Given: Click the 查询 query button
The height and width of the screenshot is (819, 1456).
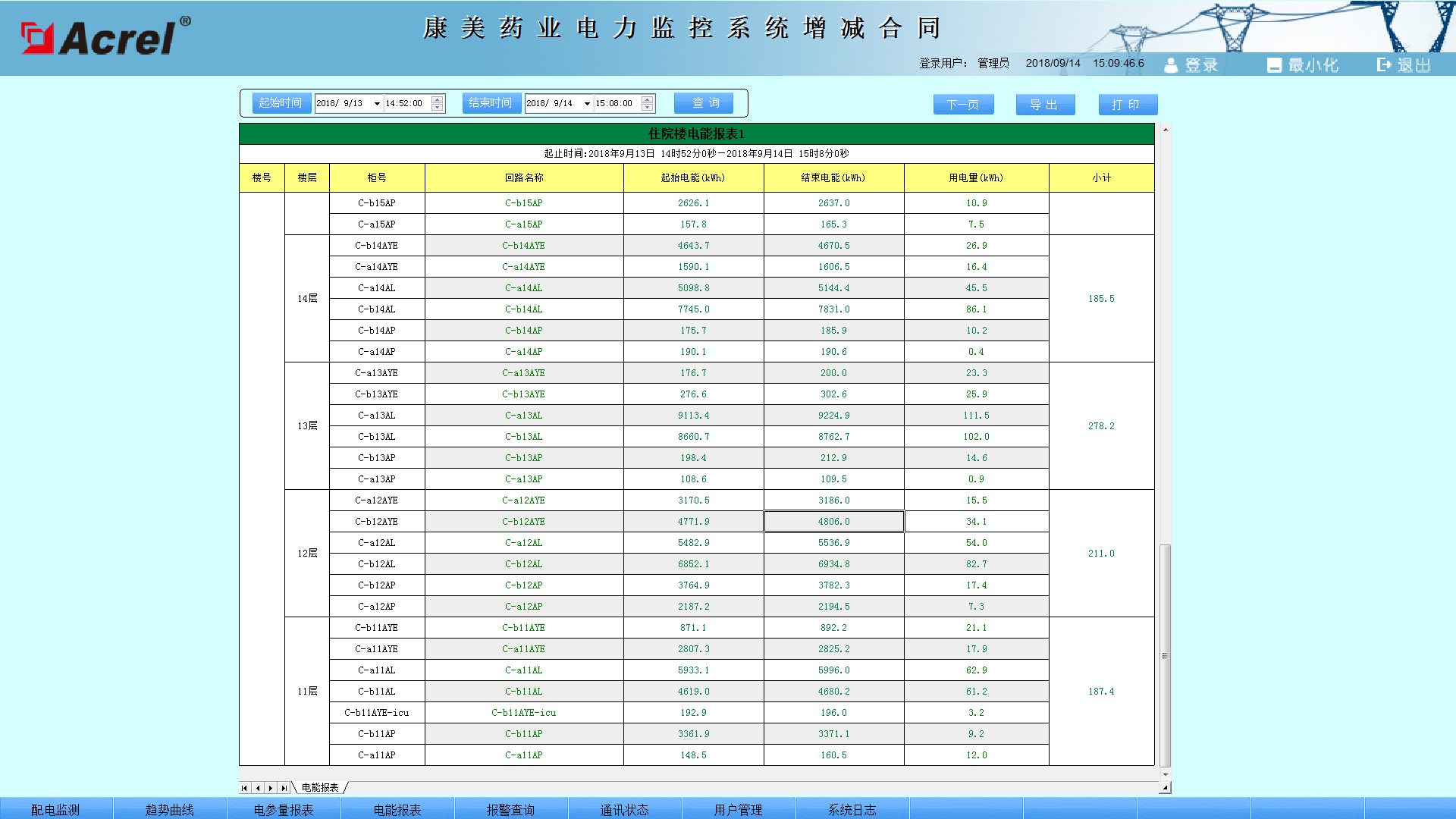Looking at the screenshot, I should (704, 103).
